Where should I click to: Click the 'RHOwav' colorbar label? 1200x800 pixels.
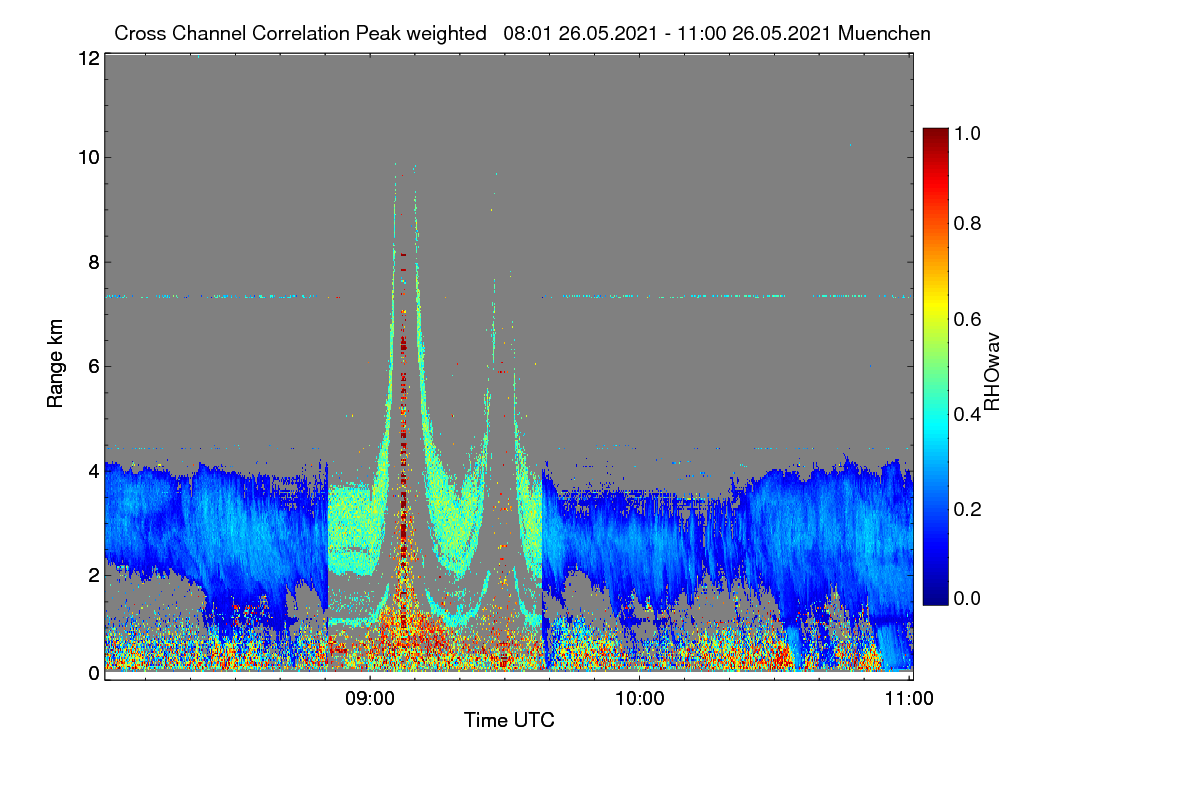(992, 372)
